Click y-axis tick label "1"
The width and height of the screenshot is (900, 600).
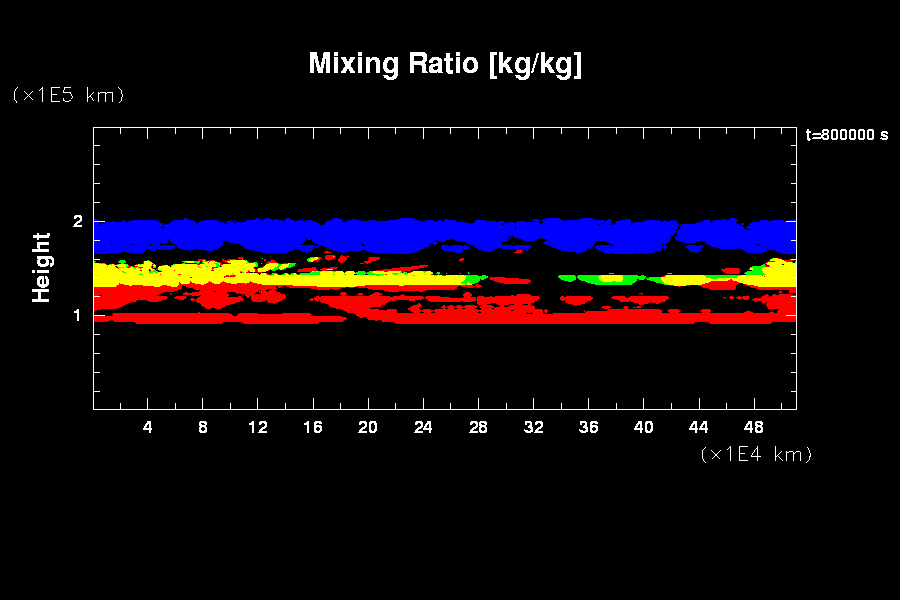(x=78, y=315)
